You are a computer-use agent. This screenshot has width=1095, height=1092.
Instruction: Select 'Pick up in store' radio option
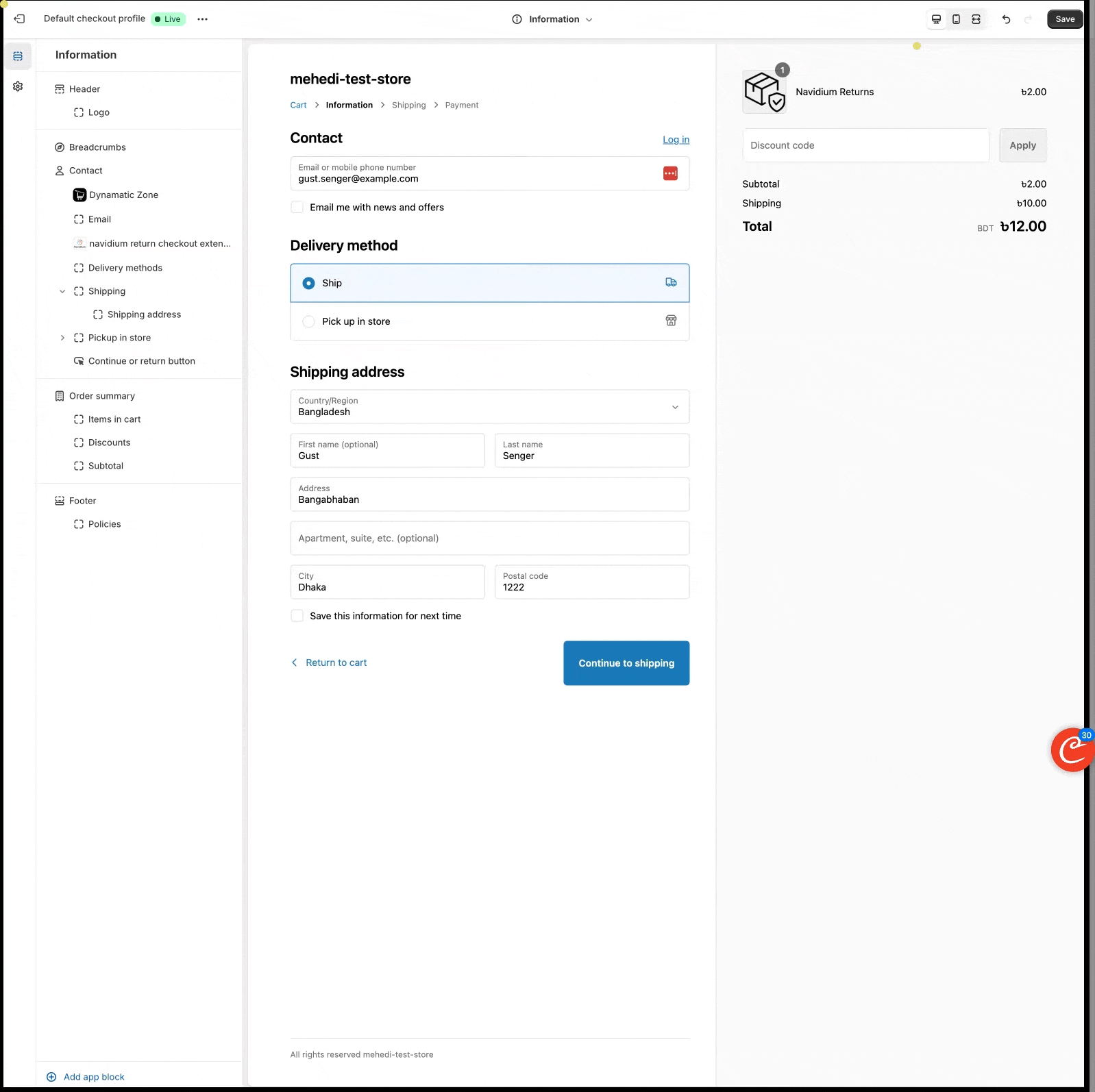(x=309, y=321)
